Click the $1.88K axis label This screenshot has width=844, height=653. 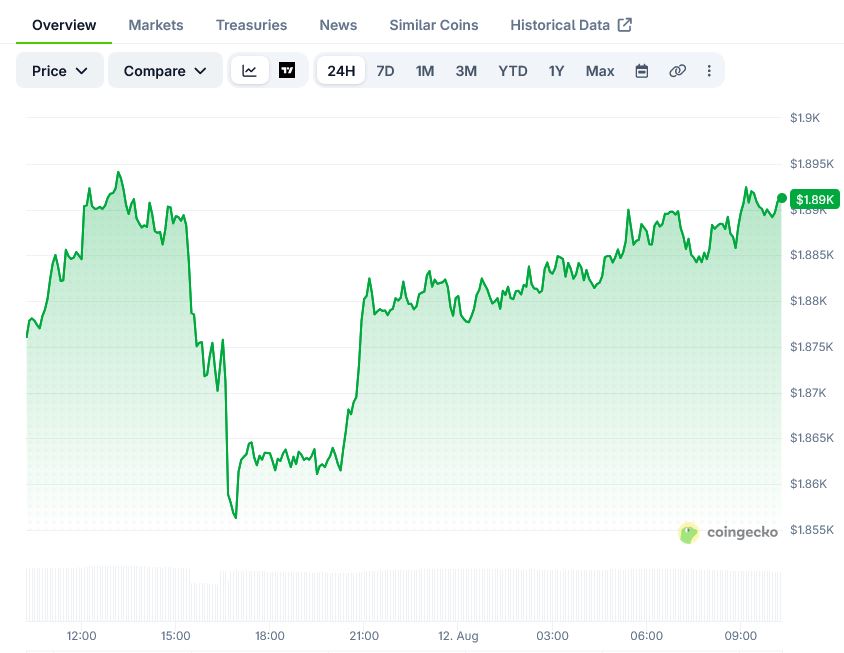click(808, 301)
